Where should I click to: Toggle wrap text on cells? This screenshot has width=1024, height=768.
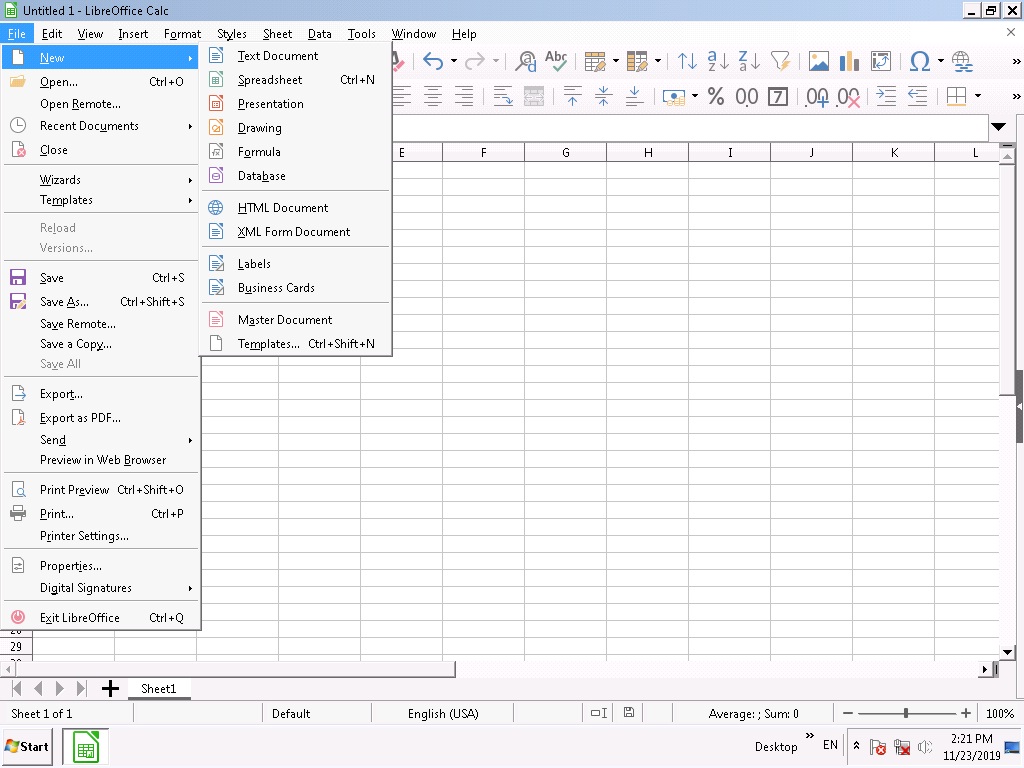pos(505,96)
